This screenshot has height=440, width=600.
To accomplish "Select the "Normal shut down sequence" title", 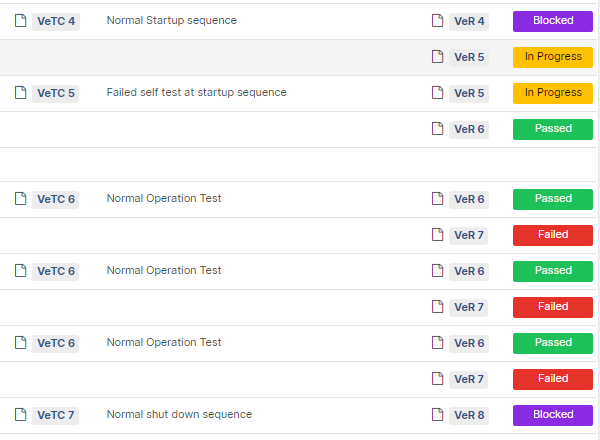I will point(179,415).
